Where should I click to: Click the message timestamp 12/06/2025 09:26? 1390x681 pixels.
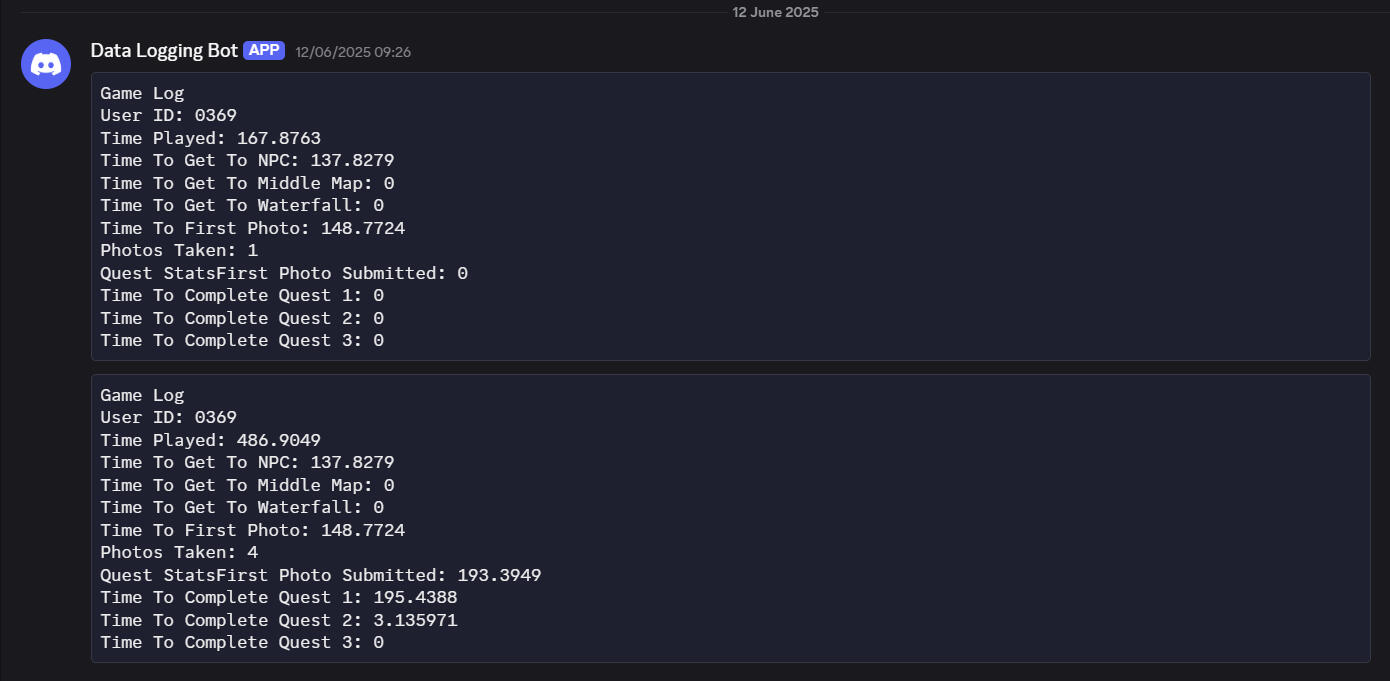coord(353,52)
